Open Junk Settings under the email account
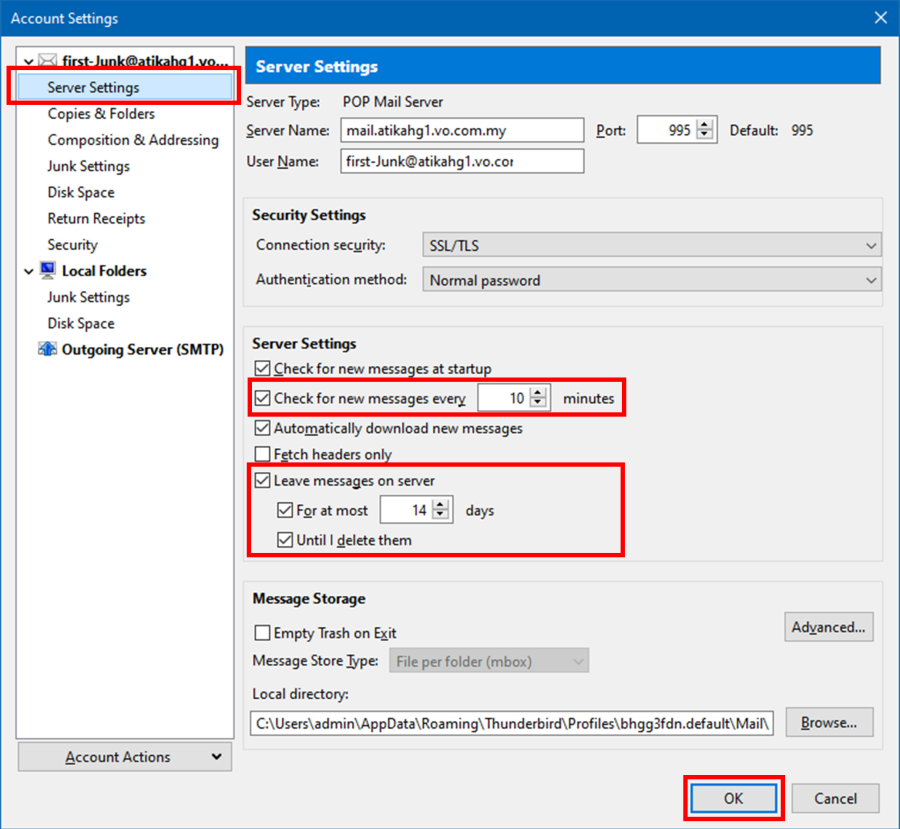The image size is (900, 829). (x=88, y=166)
